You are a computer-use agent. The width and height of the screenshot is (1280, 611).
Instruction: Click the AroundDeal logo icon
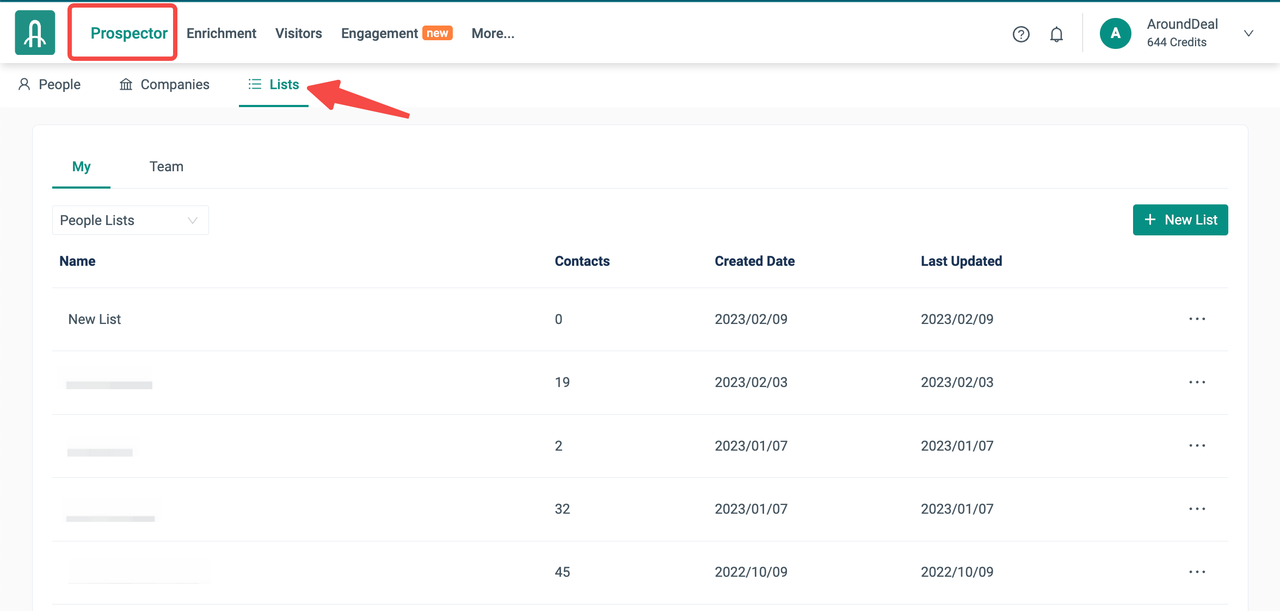[35, 33]
